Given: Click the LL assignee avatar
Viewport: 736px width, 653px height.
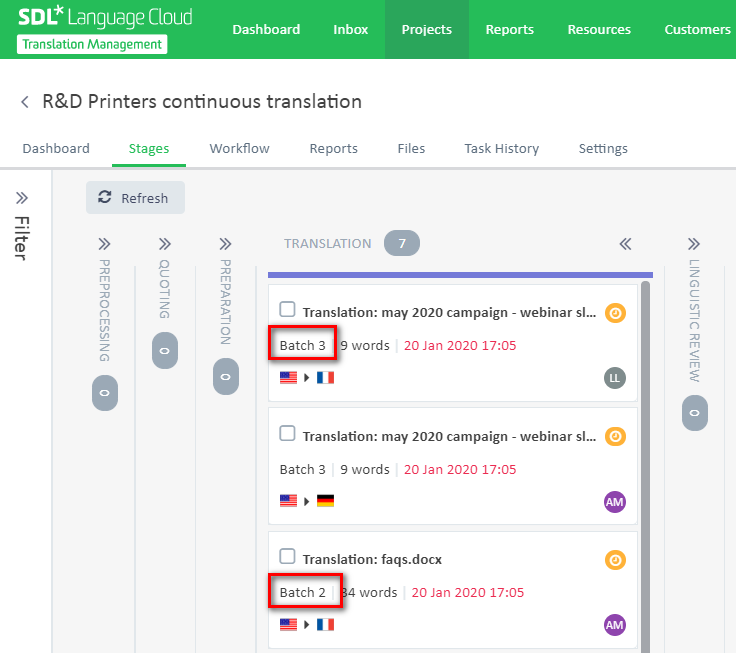Looking at the screenshot, I should point(614,378).
